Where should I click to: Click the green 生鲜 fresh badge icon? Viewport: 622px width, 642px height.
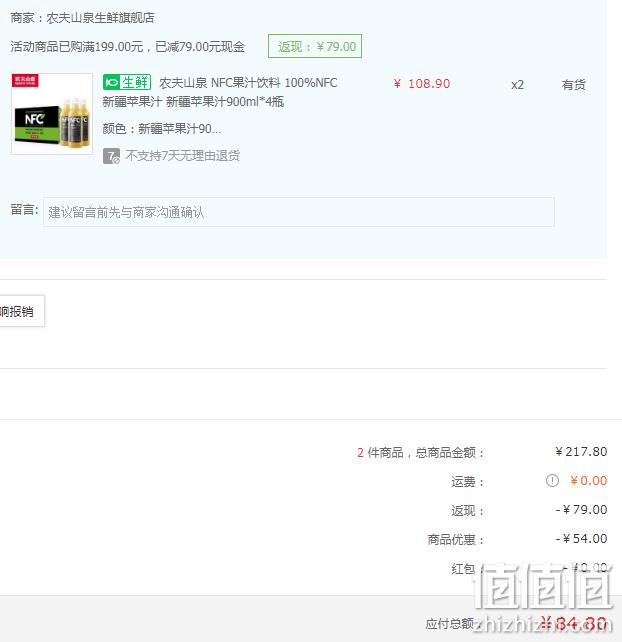tap(127, 82)
